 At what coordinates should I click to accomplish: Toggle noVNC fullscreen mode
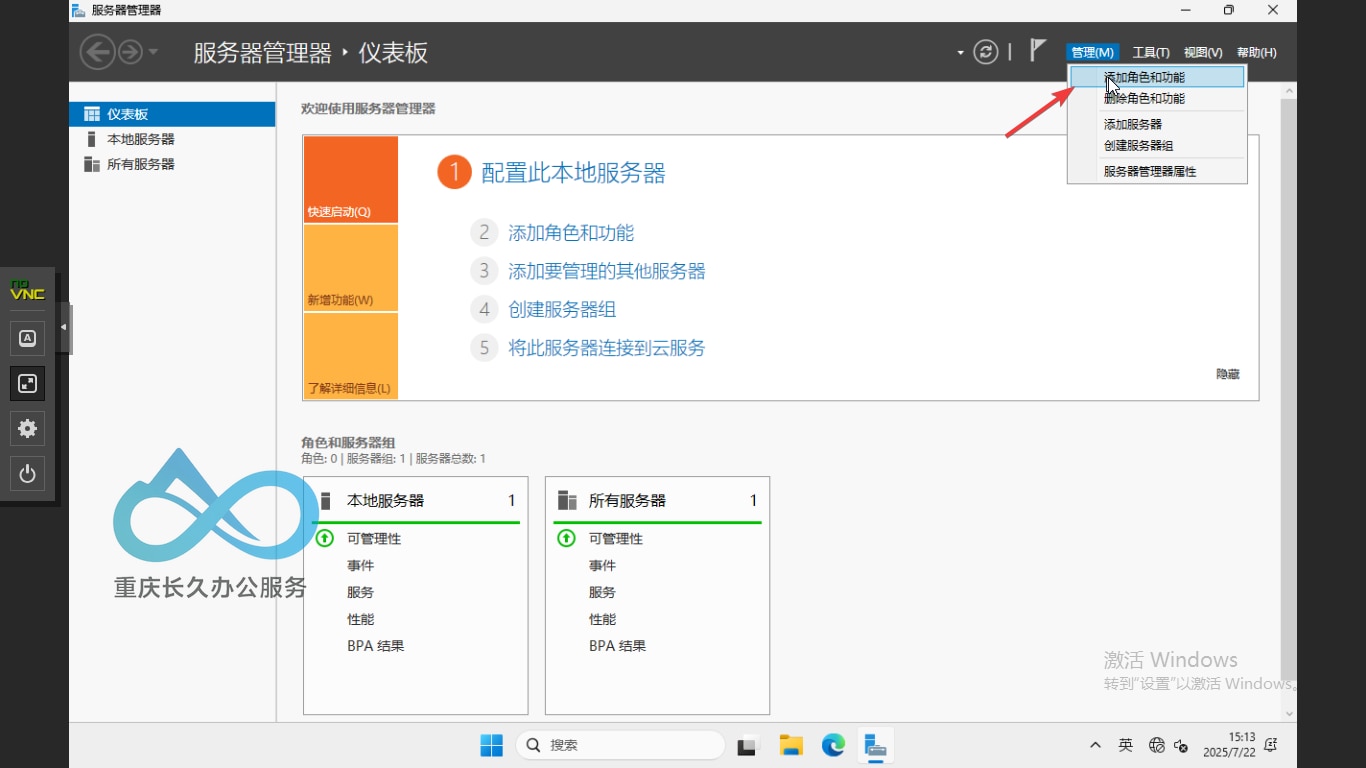click(x=28, y=383)
